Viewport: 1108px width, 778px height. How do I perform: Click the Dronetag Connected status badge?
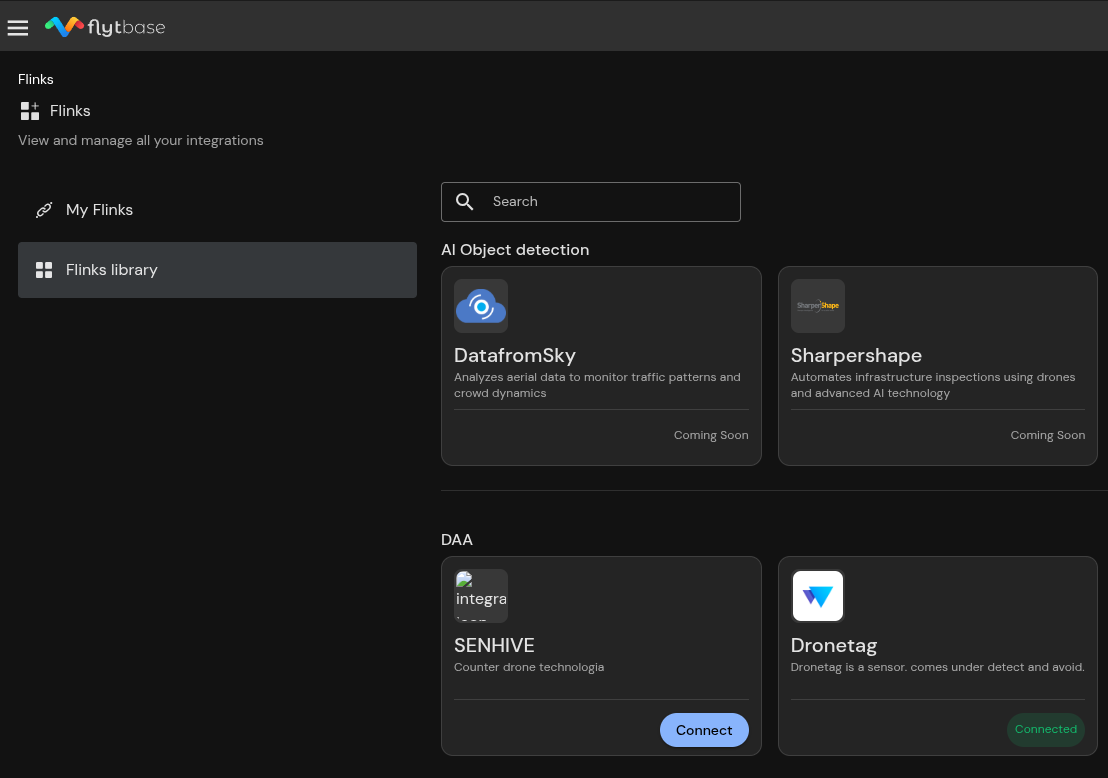click(x=1045, y=729)
